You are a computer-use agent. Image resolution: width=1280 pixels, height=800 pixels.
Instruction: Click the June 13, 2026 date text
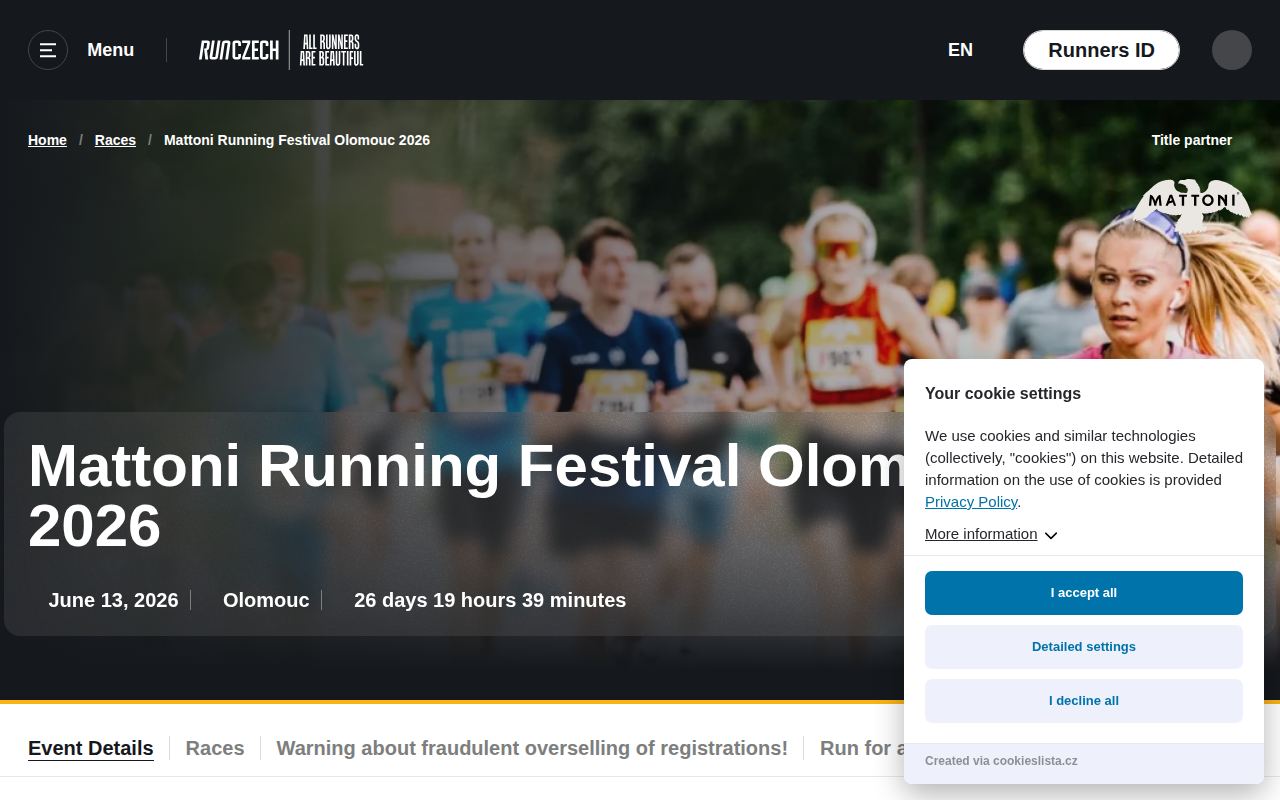pos(113,600)
